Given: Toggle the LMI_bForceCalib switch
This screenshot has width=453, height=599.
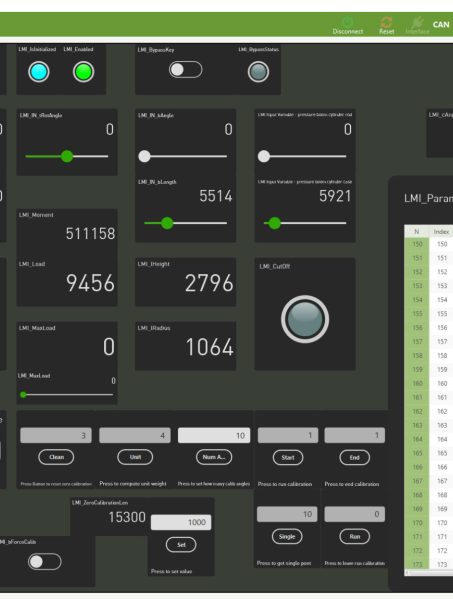Looking at the screenshot, I should pyautogui.click(x=45, y=562).
